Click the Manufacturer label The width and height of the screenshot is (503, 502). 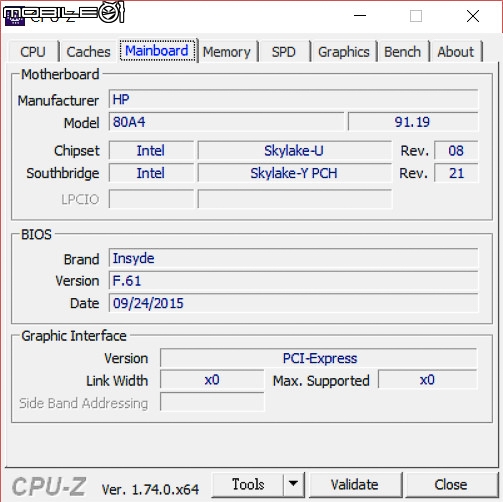click(x=58, y=100)
